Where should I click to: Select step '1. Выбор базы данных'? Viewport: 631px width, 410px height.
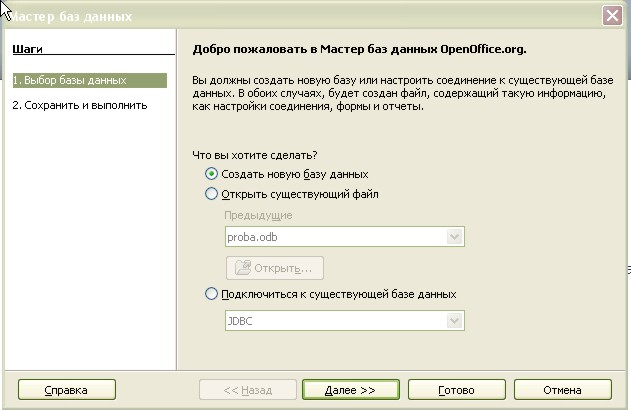89,80
